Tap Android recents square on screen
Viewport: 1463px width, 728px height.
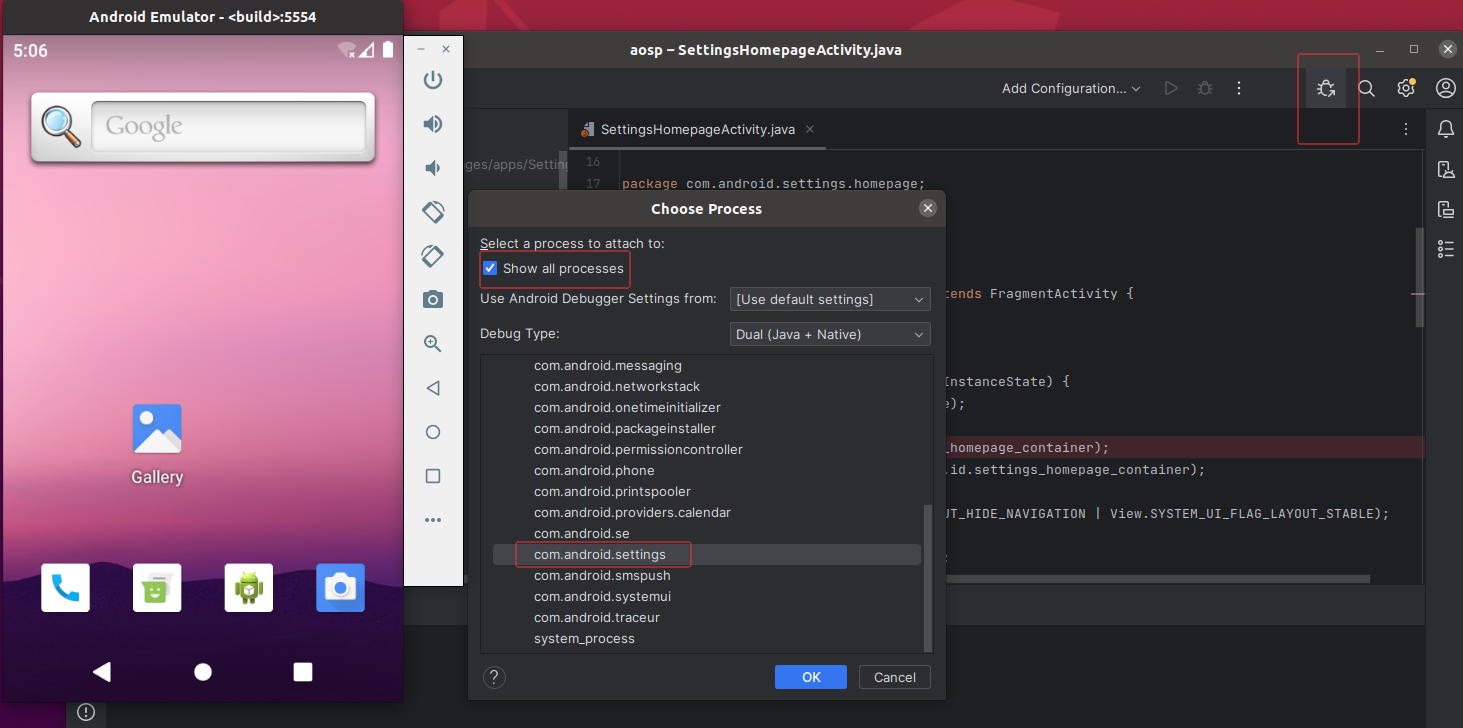coord(303,672)
